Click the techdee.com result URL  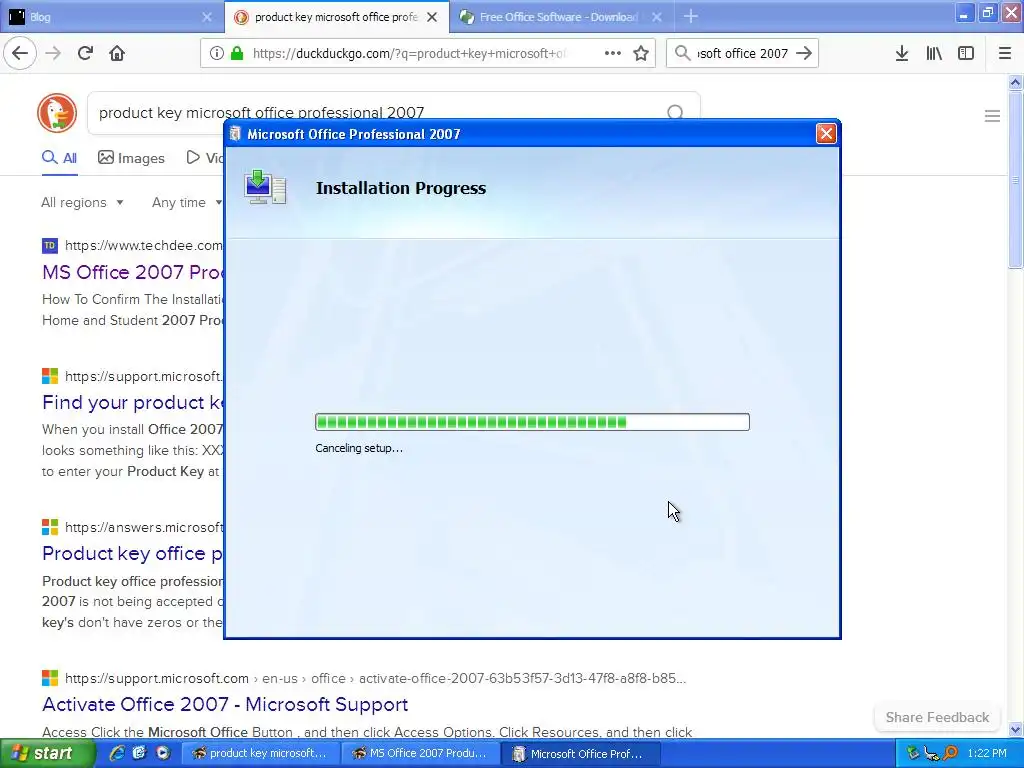click(144, 246)
